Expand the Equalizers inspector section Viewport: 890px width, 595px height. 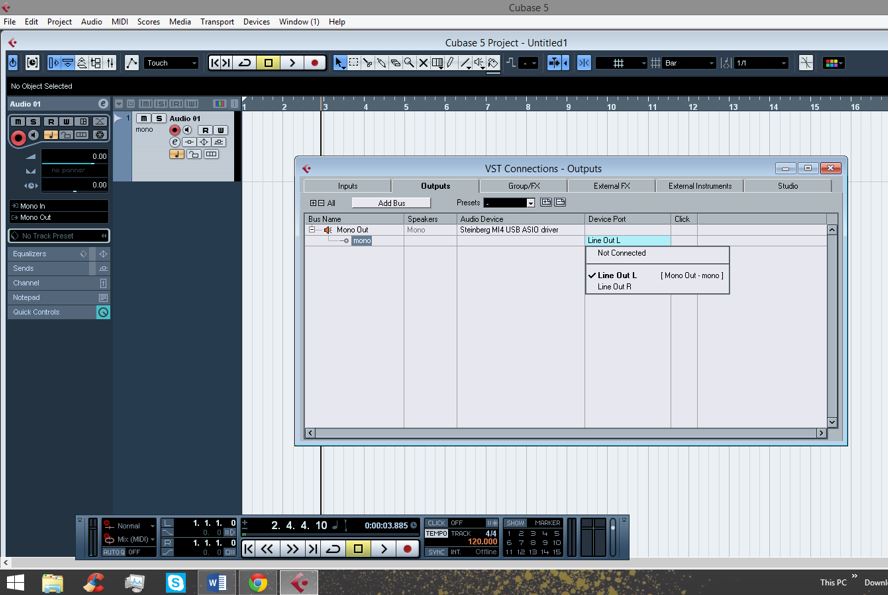[x=49, y=254]
